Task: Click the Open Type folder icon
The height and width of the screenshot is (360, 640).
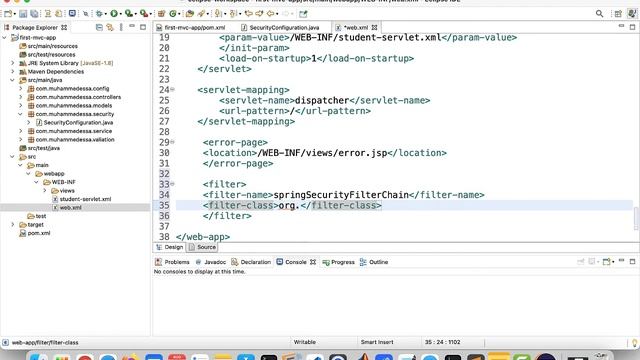Action: [x=190, y=14]
